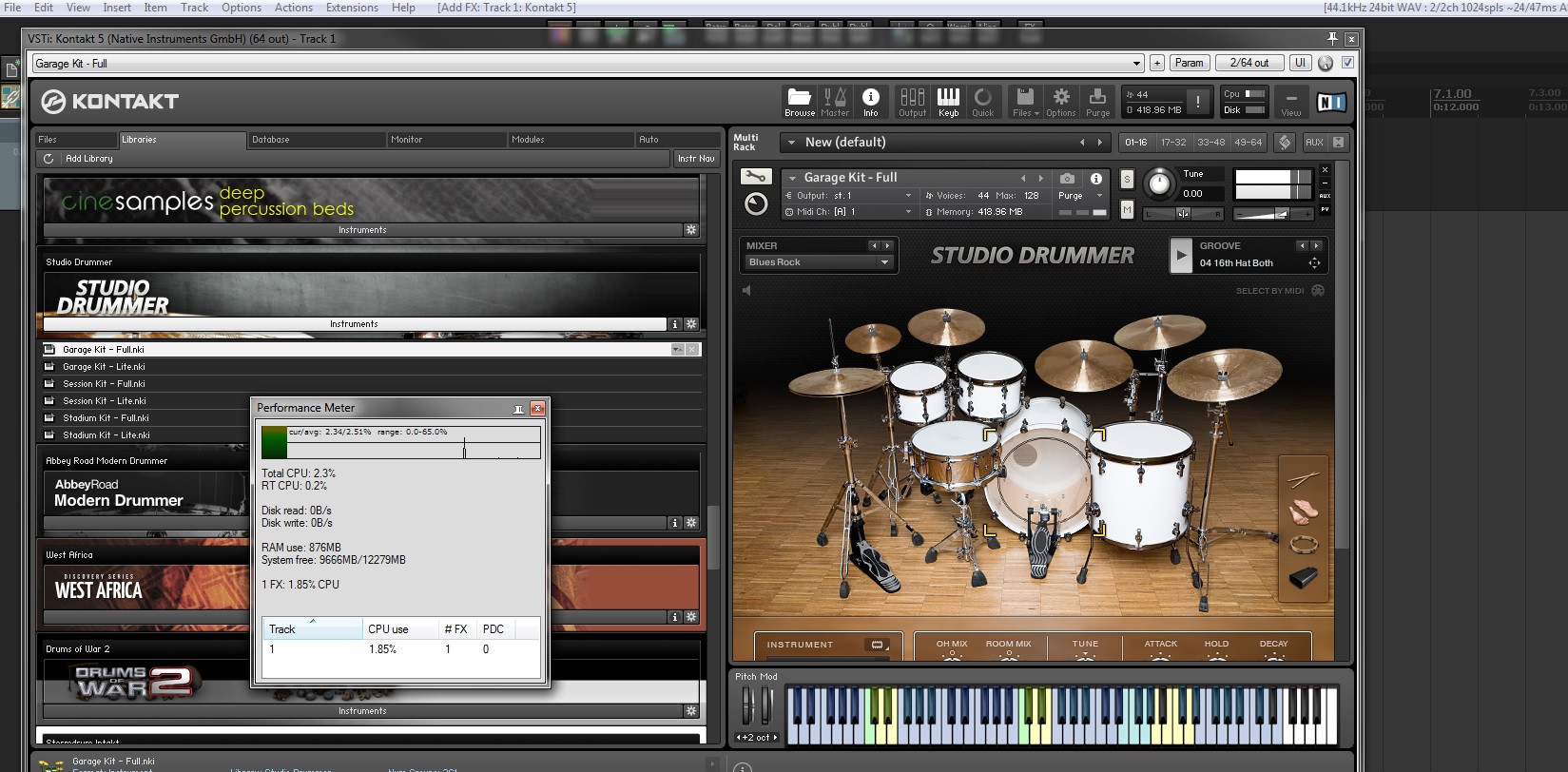The image size is (1568, 772).
Task: Open the Info pane icon
Action: coord(870,101)
